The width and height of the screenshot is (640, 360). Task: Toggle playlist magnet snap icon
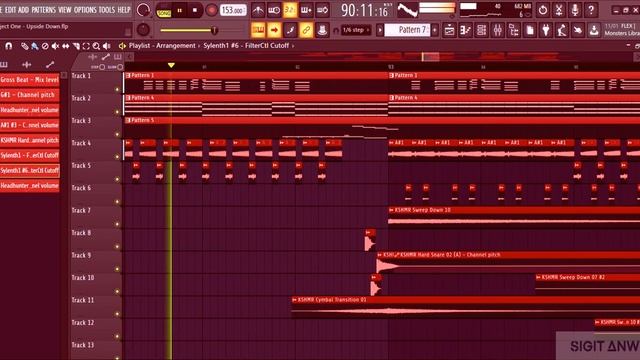click(x=9, y=46)
